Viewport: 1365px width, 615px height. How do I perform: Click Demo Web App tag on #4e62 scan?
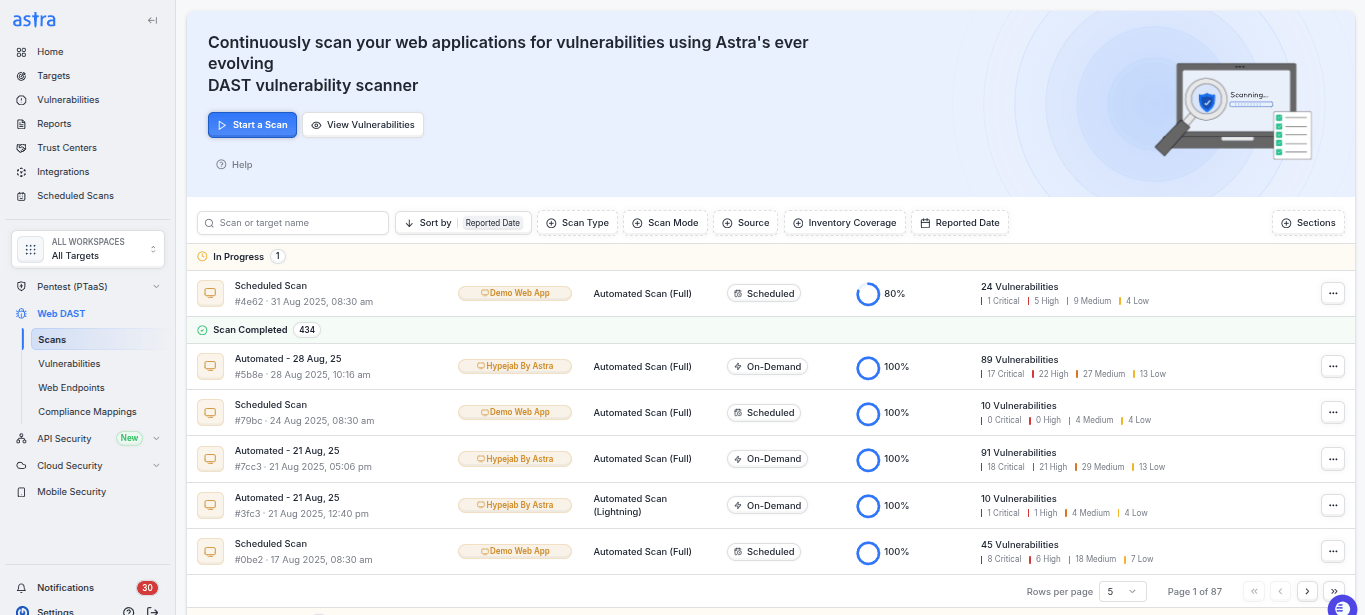click(515, 293)
